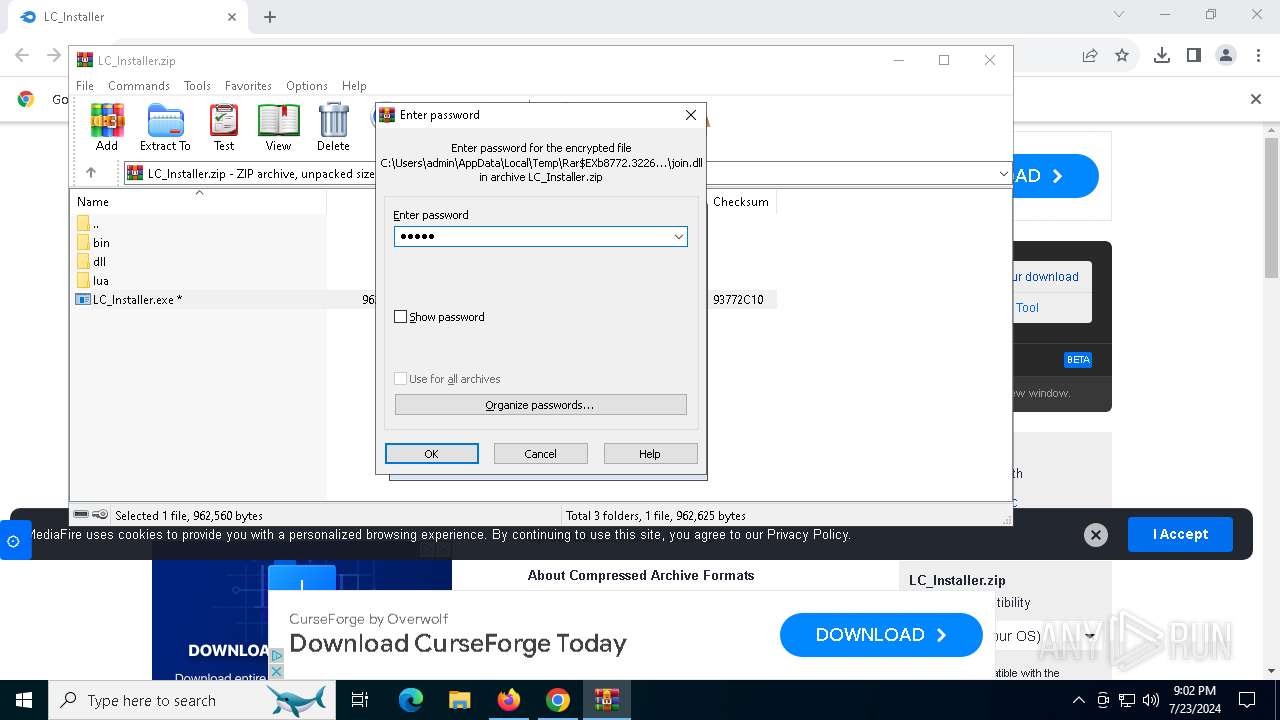
Task: Expand the password history dropdown arrow
Action: pyautogui.click(x=678, y=237)
